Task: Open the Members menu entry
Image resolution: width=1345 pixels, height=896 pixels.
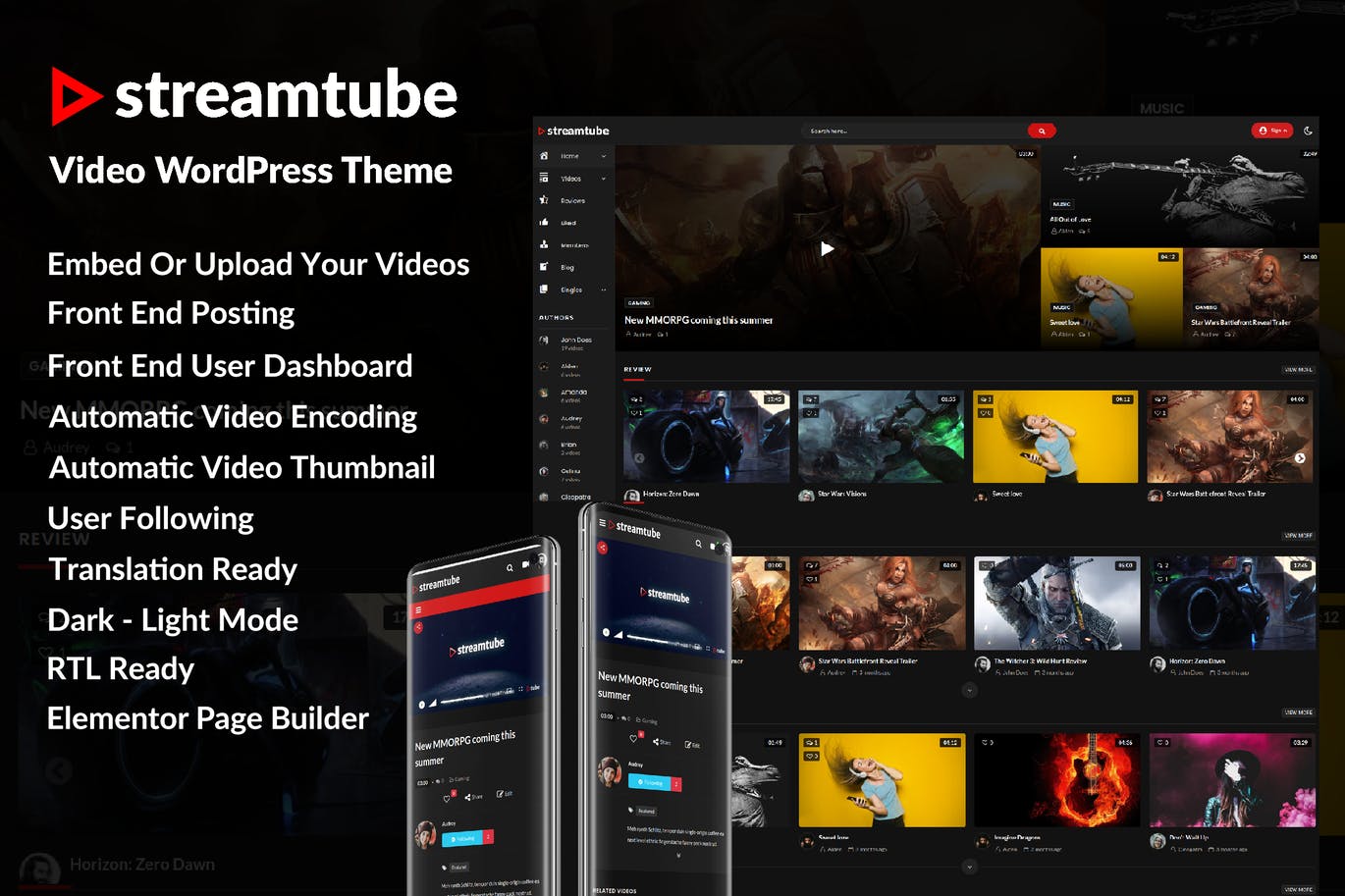Action: (574, 244)
